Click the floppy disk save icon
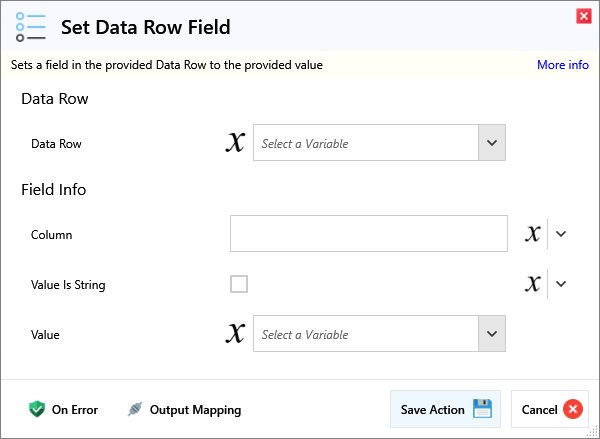The width and height of the screenshot is (600, 439). pyautogui.click(x=483, y=409)
